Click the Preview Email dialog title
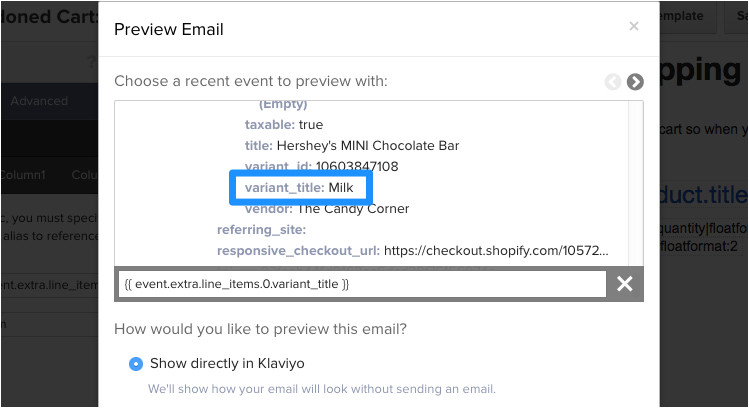This screenshot has height=408, width=749. (169, 29)
